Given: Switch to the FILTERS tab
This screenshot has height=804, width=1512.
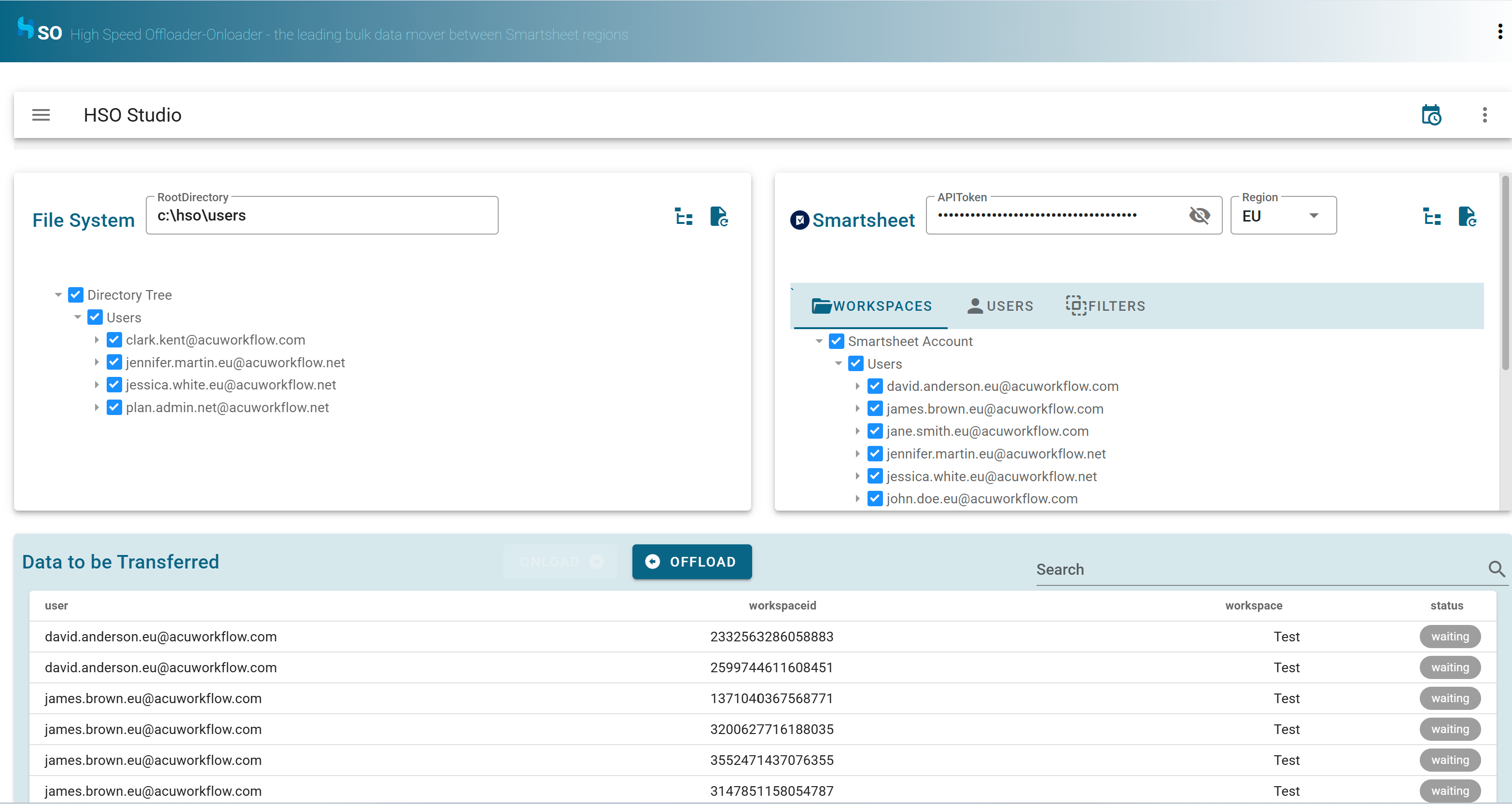Looking at the screenshot, I should 1105,306.
